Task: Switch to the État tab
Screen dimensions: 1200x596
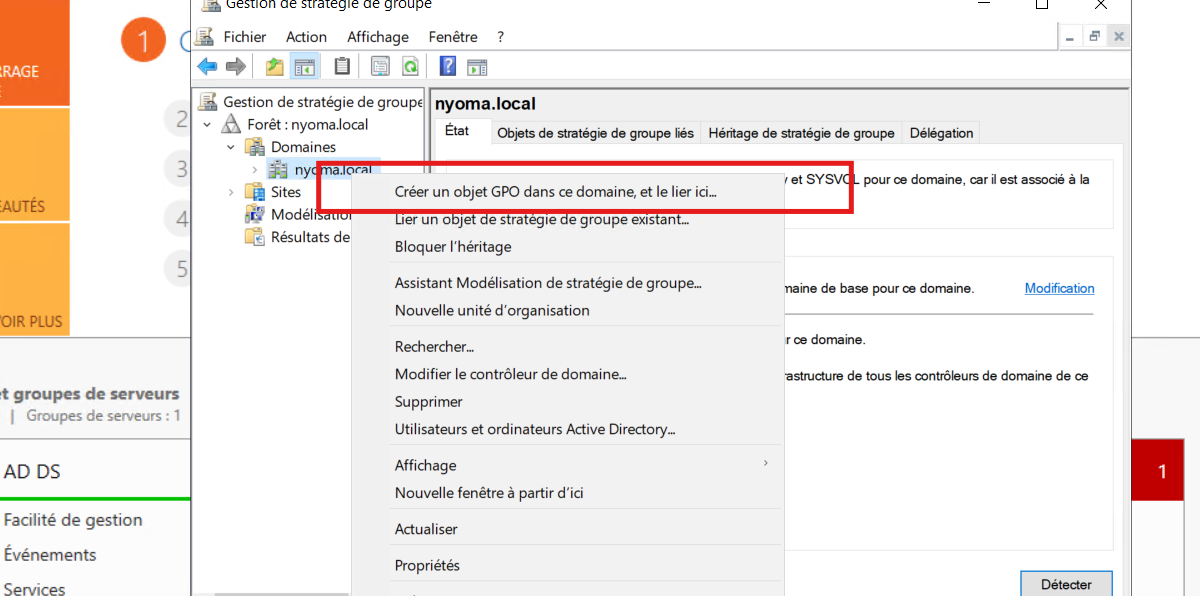Action: pos(457,132)
